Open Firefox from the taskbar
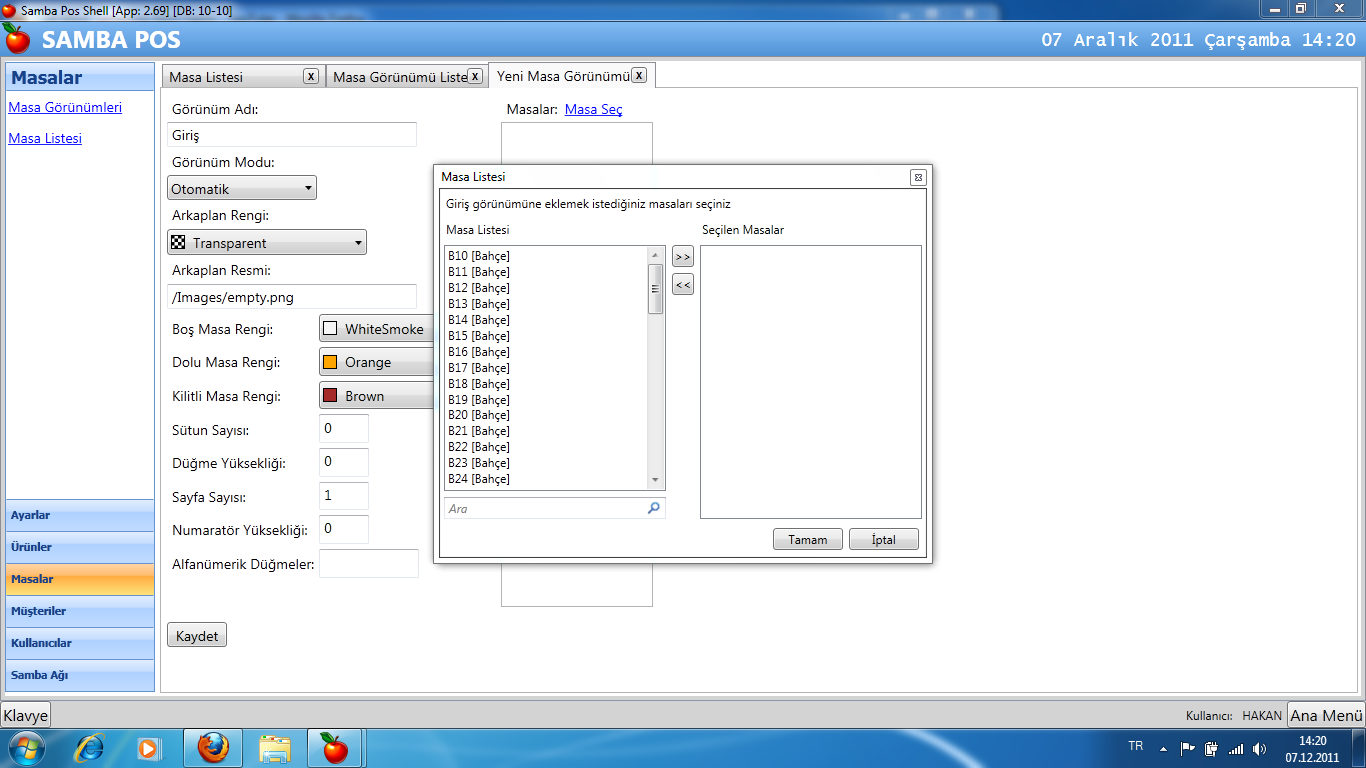The width and height of the screenshot is (1366, 768). pyautogui.click(x=212, y=747)
